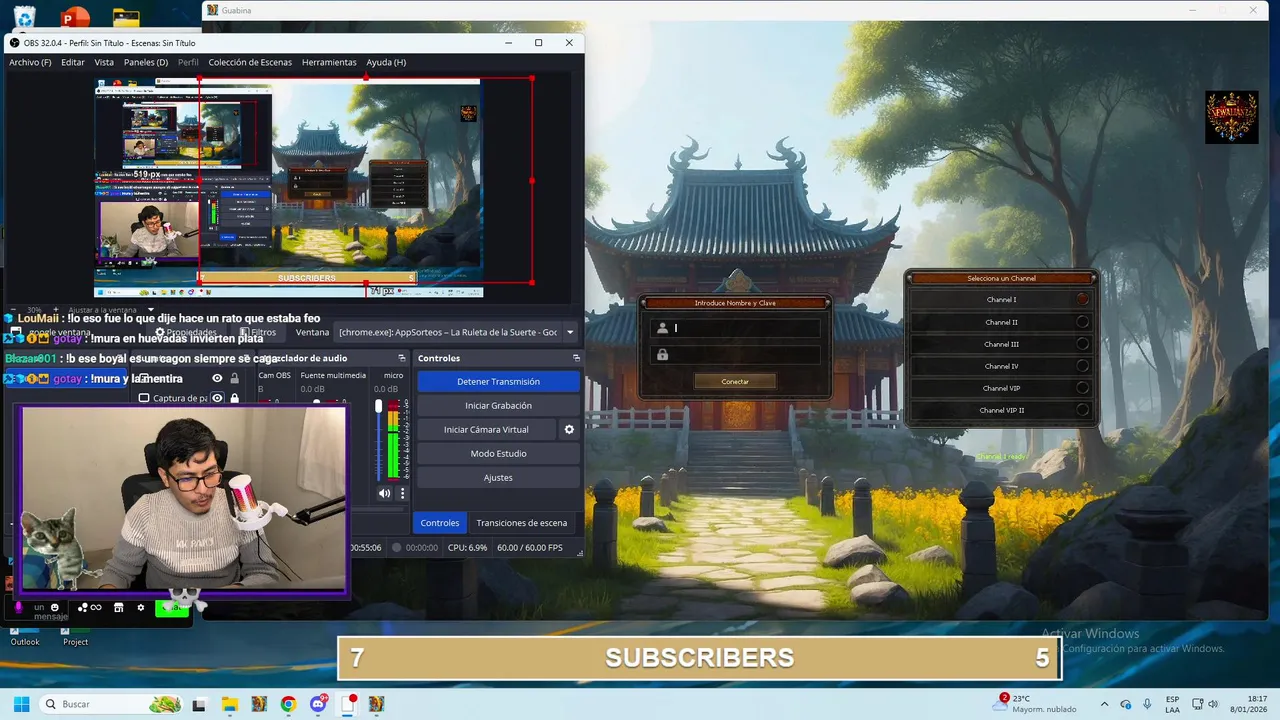Toggle visibility eye of Captura de pa source
The image size is (1280, 720).
click(217, 398)
